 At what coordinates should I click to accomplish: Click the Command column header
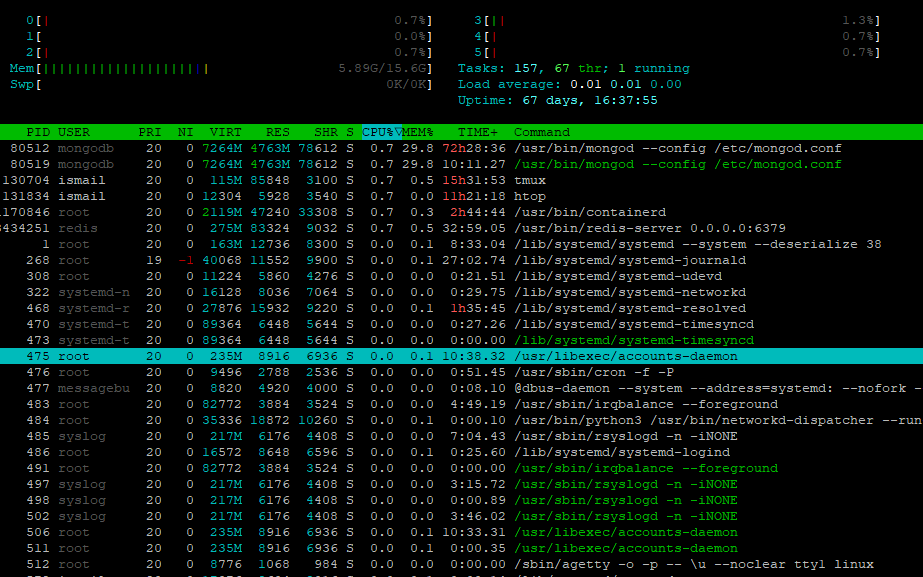(542, 132)
